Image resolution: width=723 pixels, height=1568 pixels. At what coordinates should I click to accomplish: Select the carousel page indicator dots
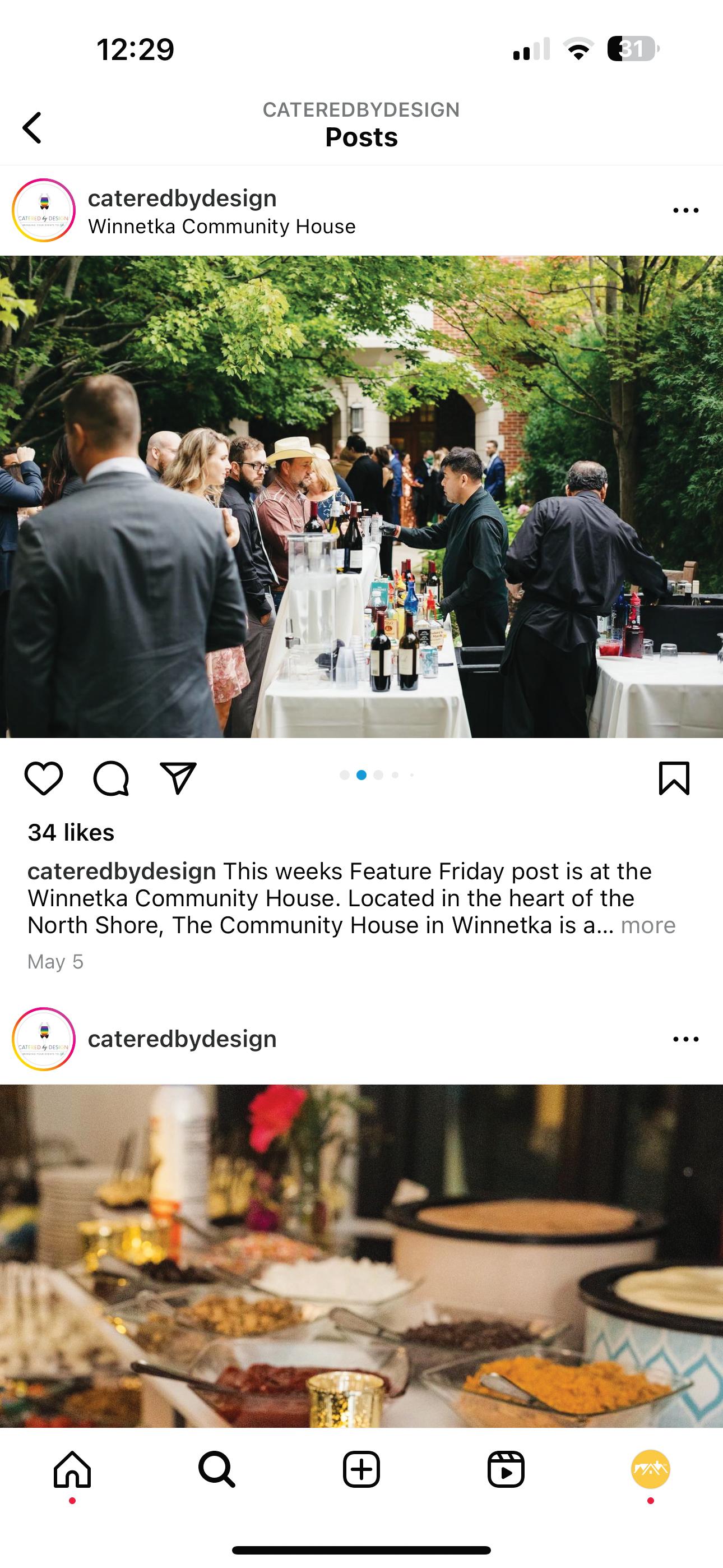[x=377, y=775]
